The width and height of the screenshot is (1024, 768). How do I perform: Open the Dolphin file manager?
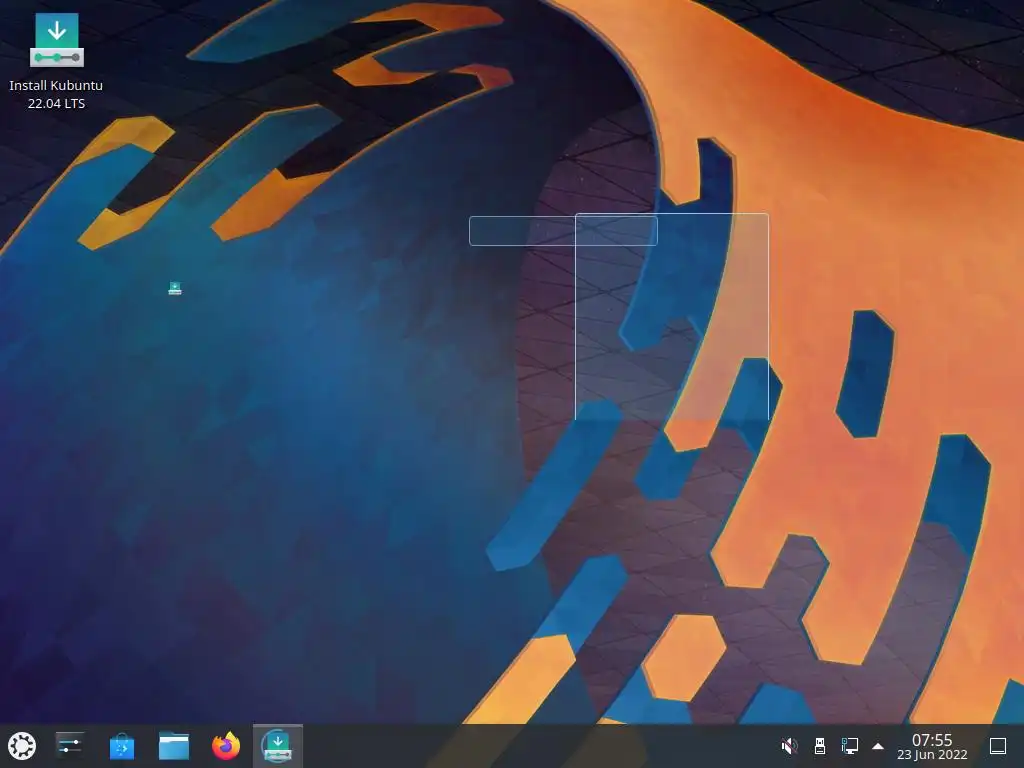[x=174, y=746]
